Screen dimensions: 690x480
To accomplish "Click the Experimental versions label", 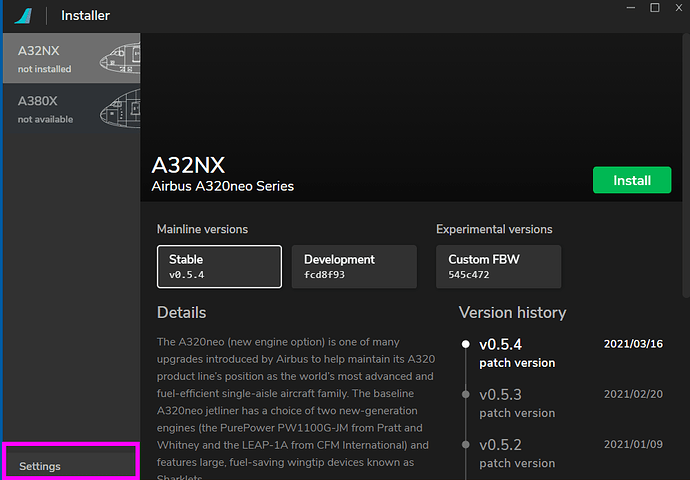I will [x=494, y=229].
